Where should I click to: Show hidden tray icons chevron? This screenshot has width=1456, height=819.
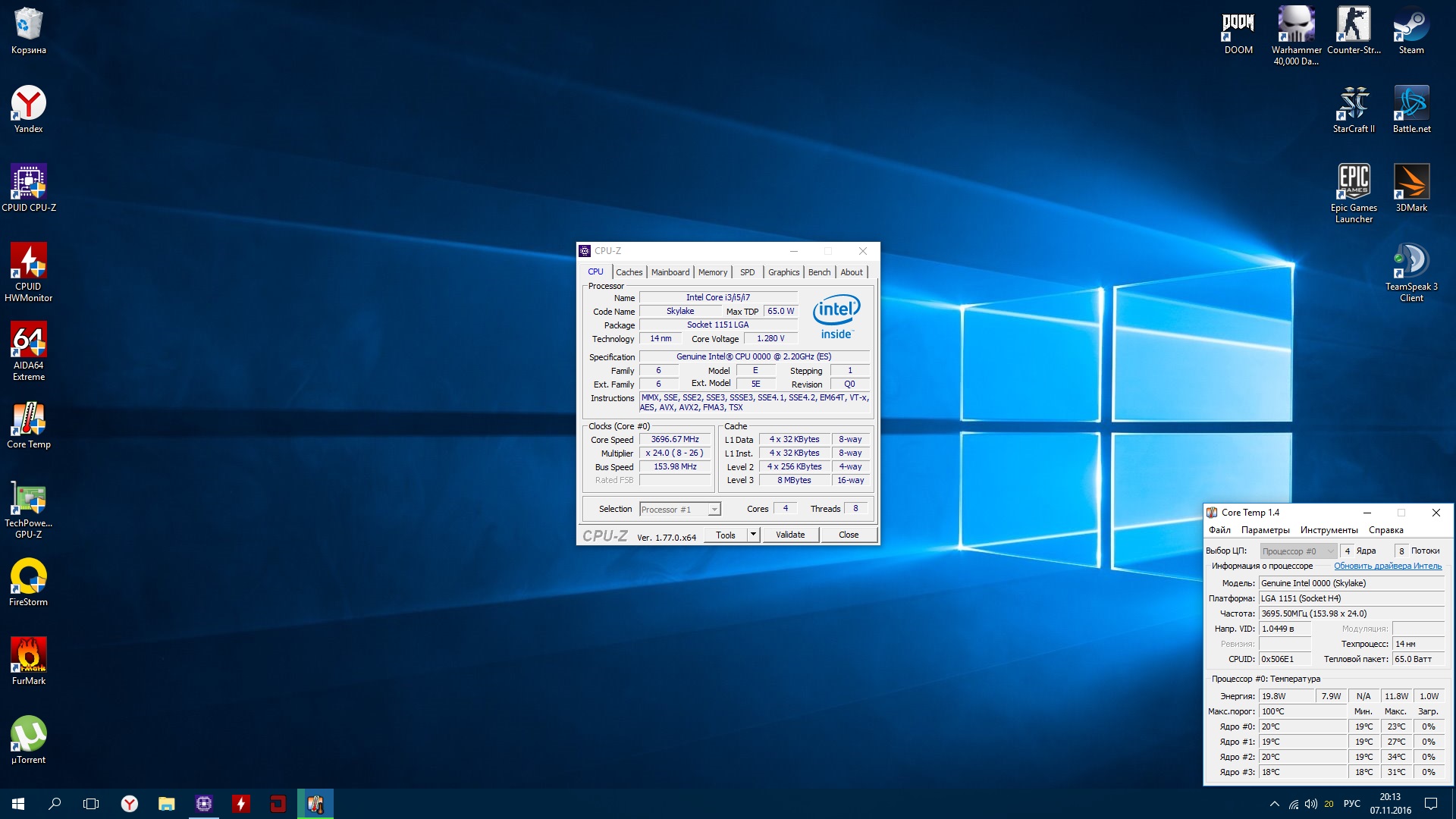tap(1274, 804)
